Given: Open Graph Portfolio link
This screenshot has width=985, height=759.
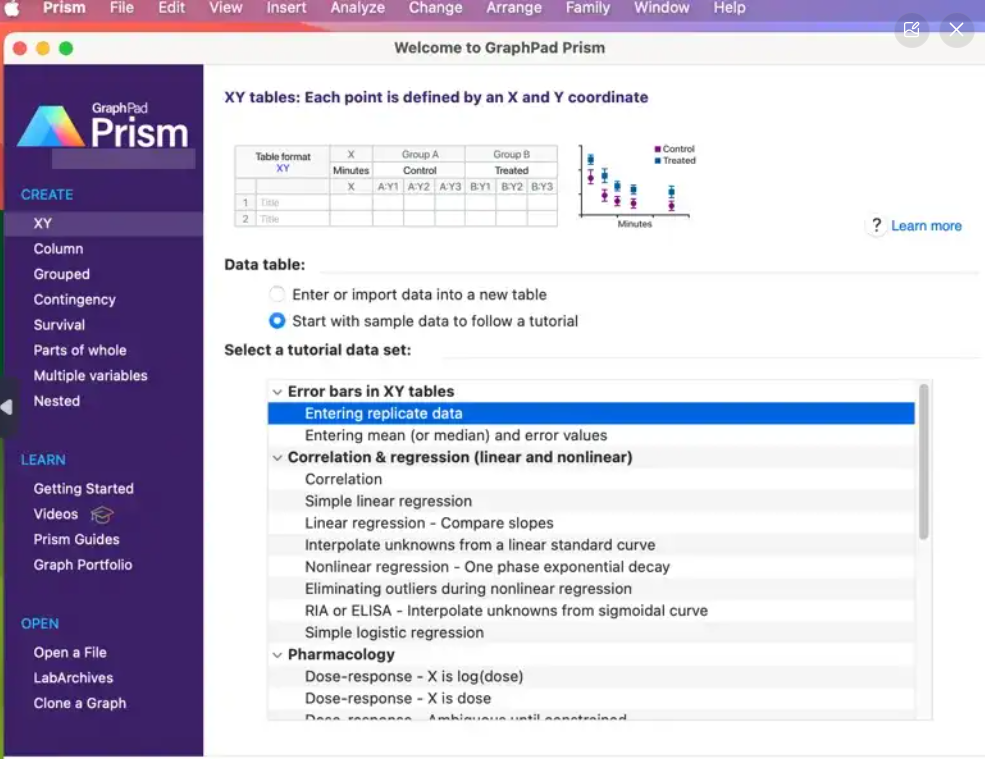Looking at the screenshot, I should (83, 565).
